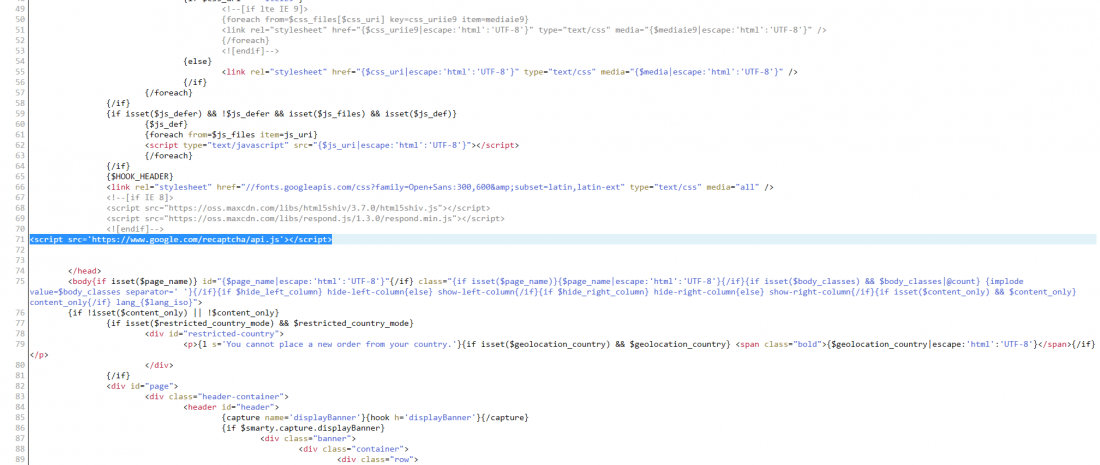This screenshot has width=1100, height=465.
Task: Click the "{if $smarty.capture.displayBanner}" line
Action: (303, 427)
